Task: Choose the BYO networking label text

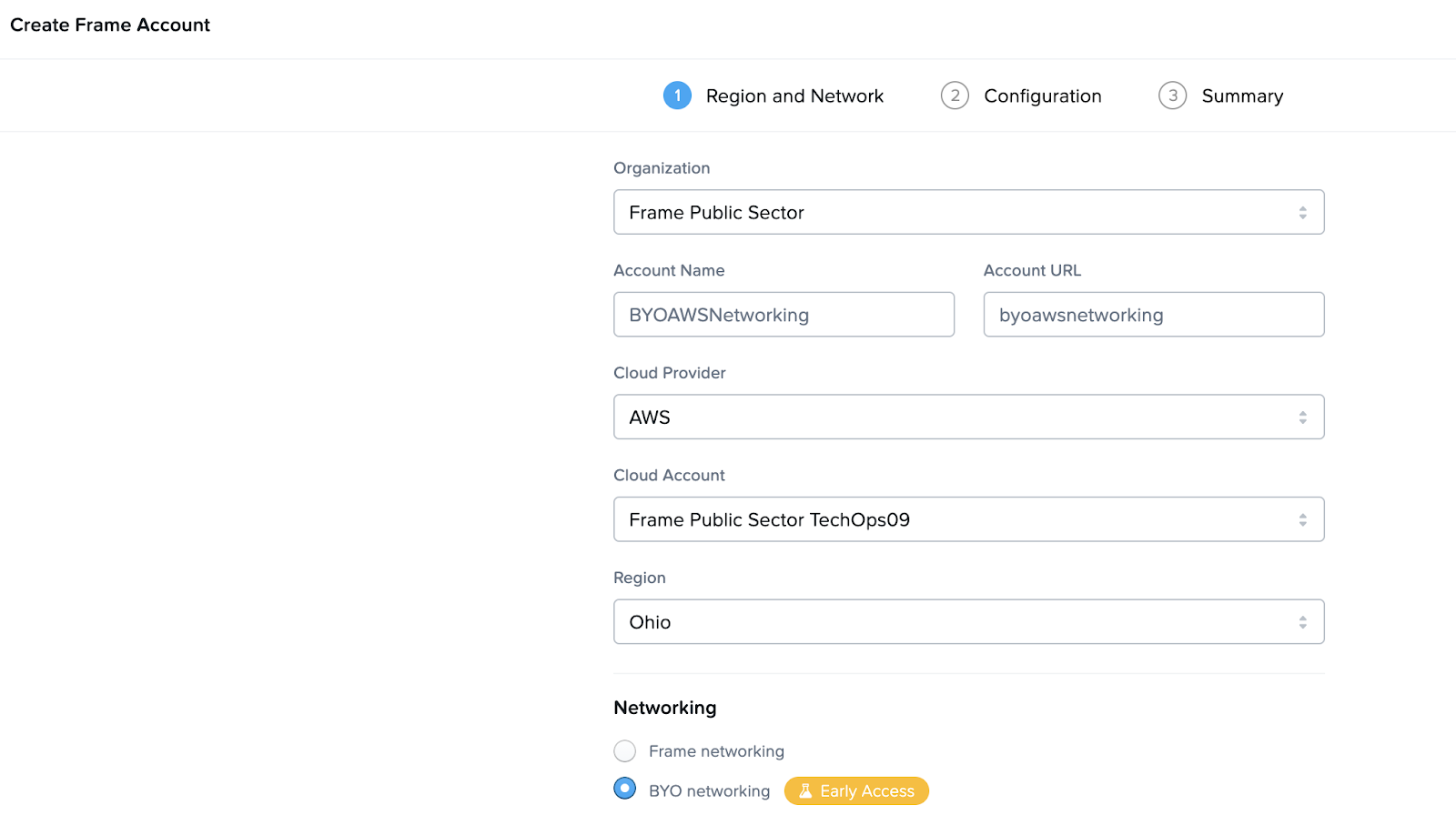Action: tap(709, 791)
